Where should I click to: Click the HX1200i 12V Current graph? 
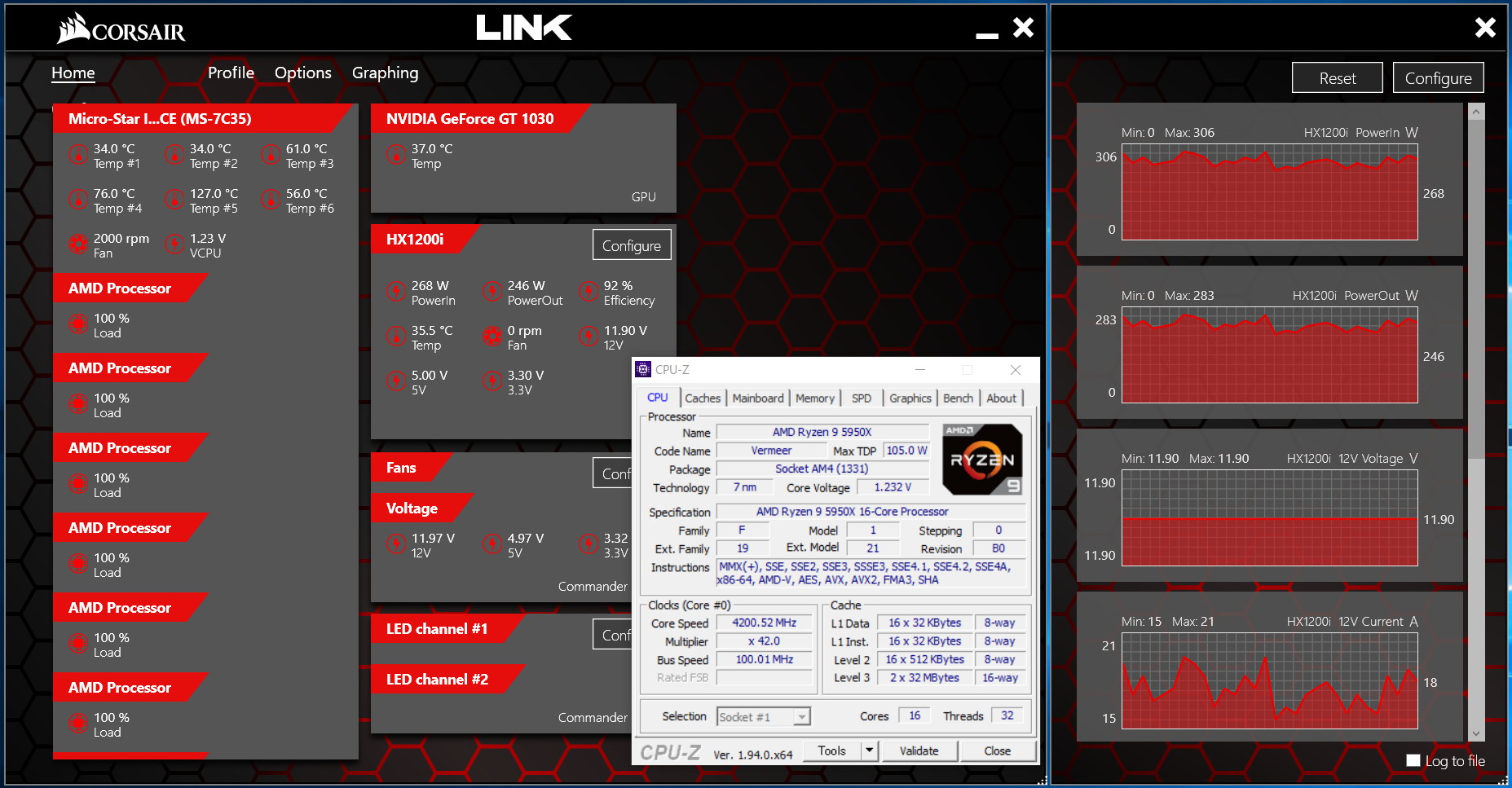point(1270,681)
